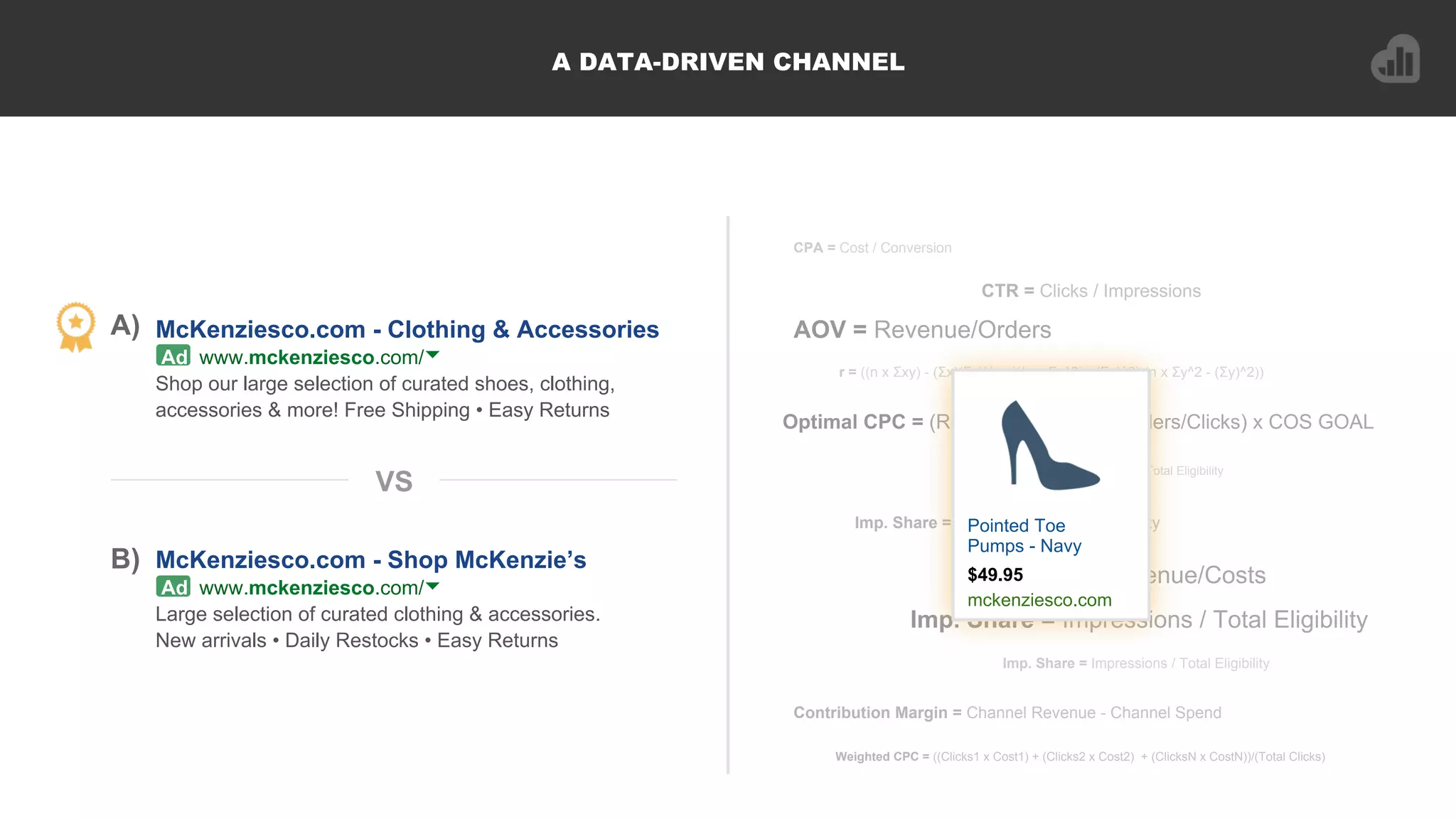This screenshot has width=1456, height=819.
Task: Click the large 'Total Eligibility' formula text
Action: coord(1290,620)
